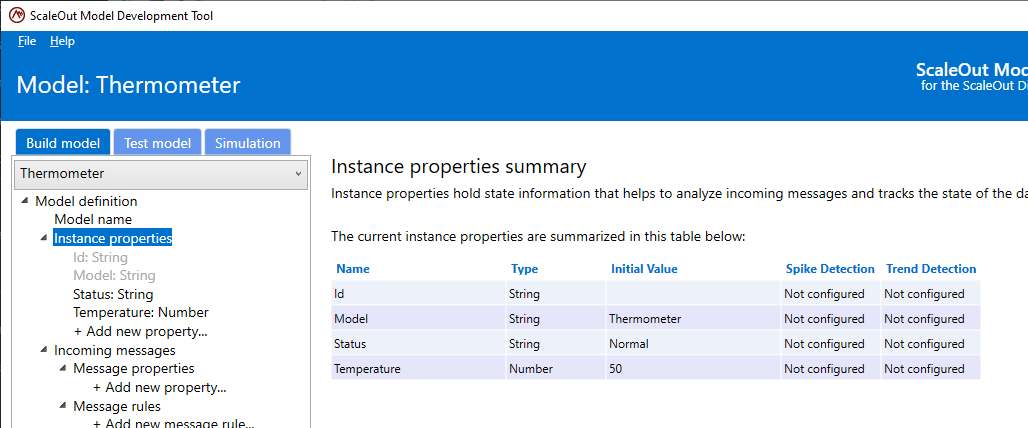
Task: Click Add new property under Instance properties
Action: pyautogui.click(x=141, y=332)
